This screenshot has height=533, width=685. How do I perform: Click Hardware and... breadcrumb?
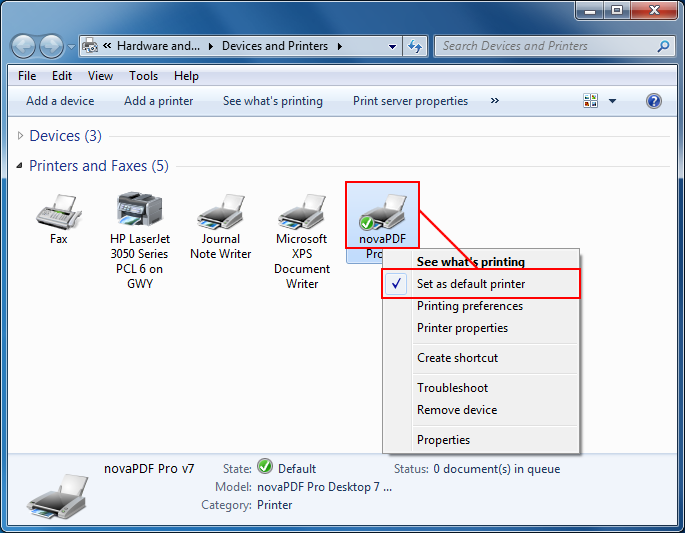coord(158,46)
